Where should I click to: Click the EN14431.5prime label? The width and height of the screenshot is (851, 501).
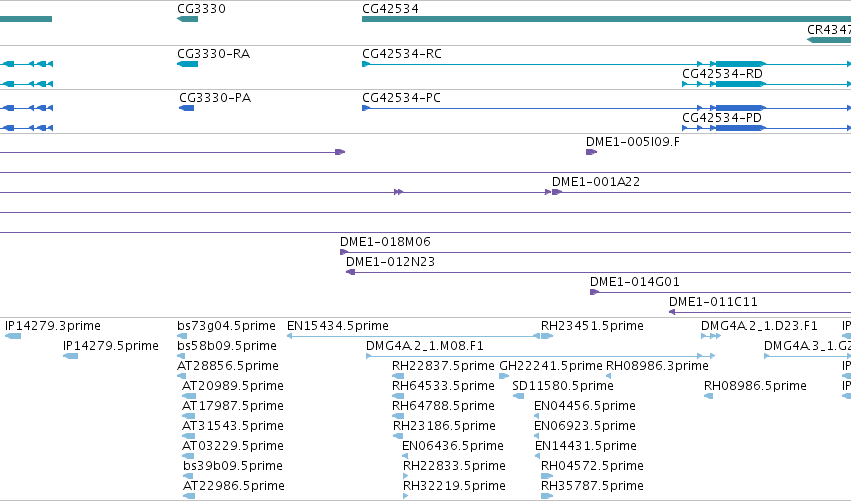[x=586, y=446]
